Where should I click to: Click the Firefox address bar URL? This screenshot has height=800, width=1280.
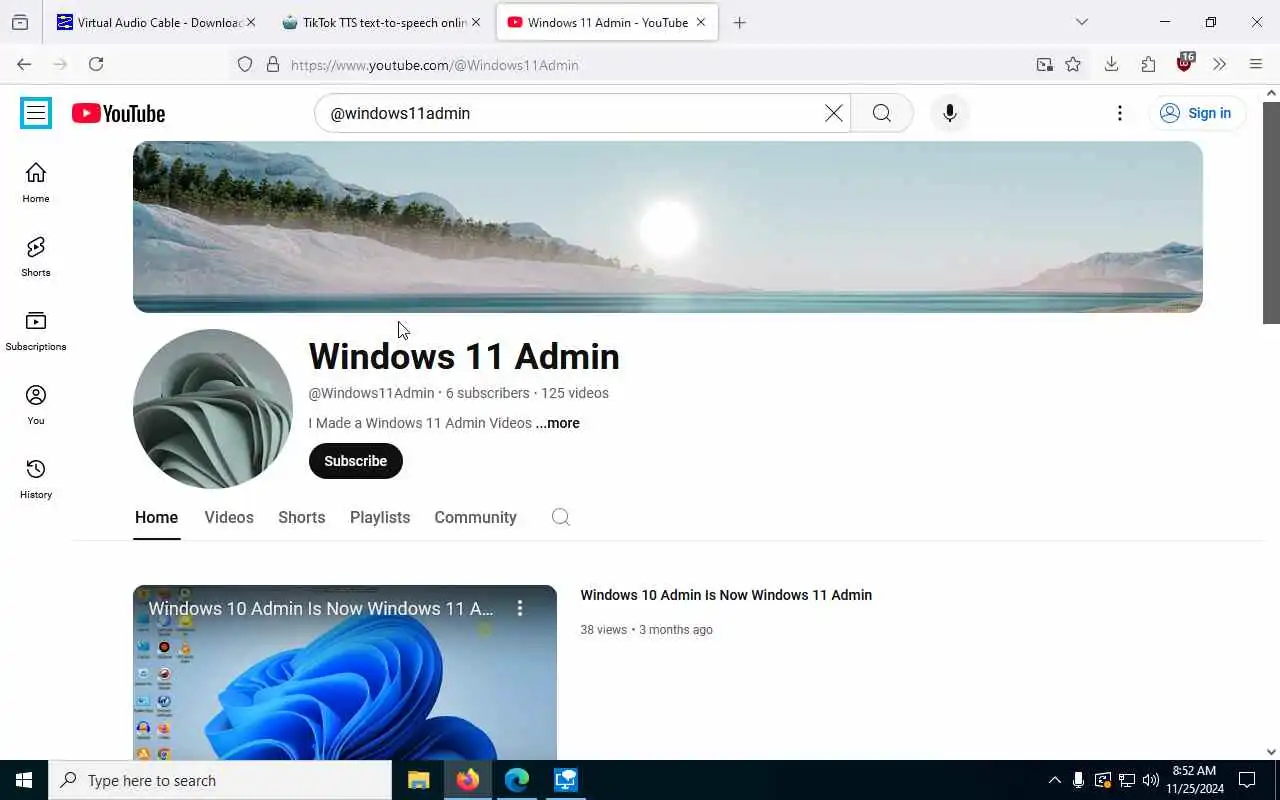(x=435, y=65)
